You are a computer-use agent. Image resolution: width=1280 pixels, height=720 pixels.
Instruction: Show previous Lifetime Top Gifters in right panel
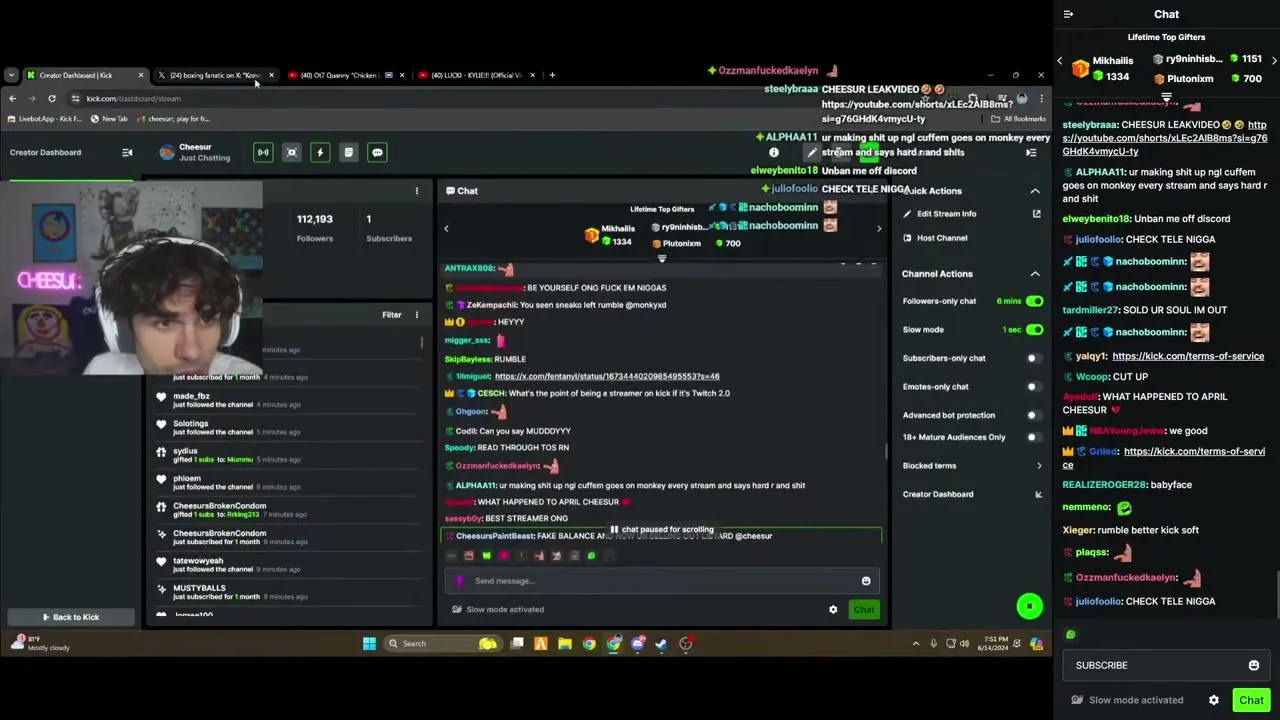(1060, 61)
